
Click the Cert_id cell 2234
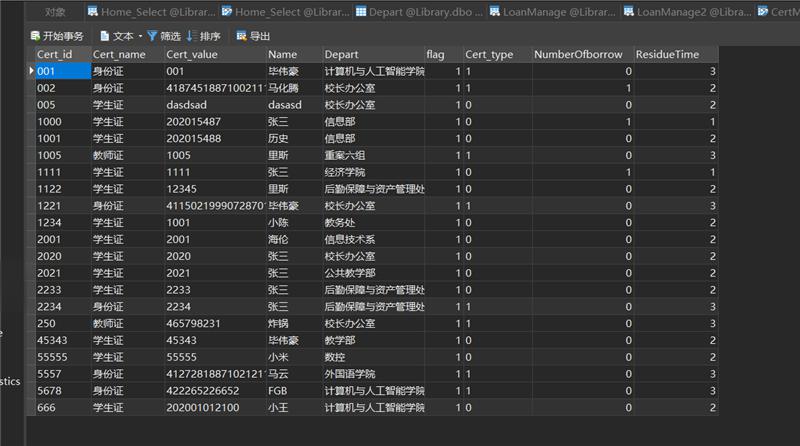[63, 307]
